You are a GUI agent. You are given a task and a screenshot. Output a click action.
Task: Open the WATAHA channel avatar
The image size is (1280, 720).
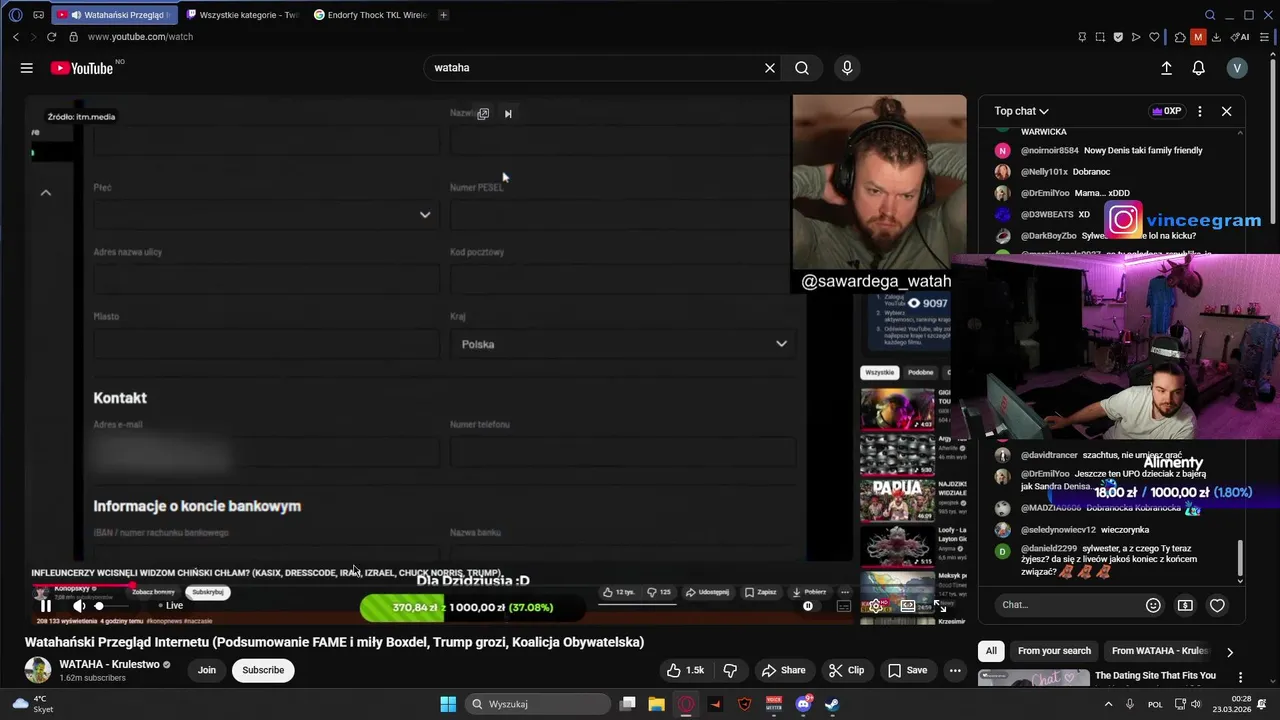coord(38,670)
